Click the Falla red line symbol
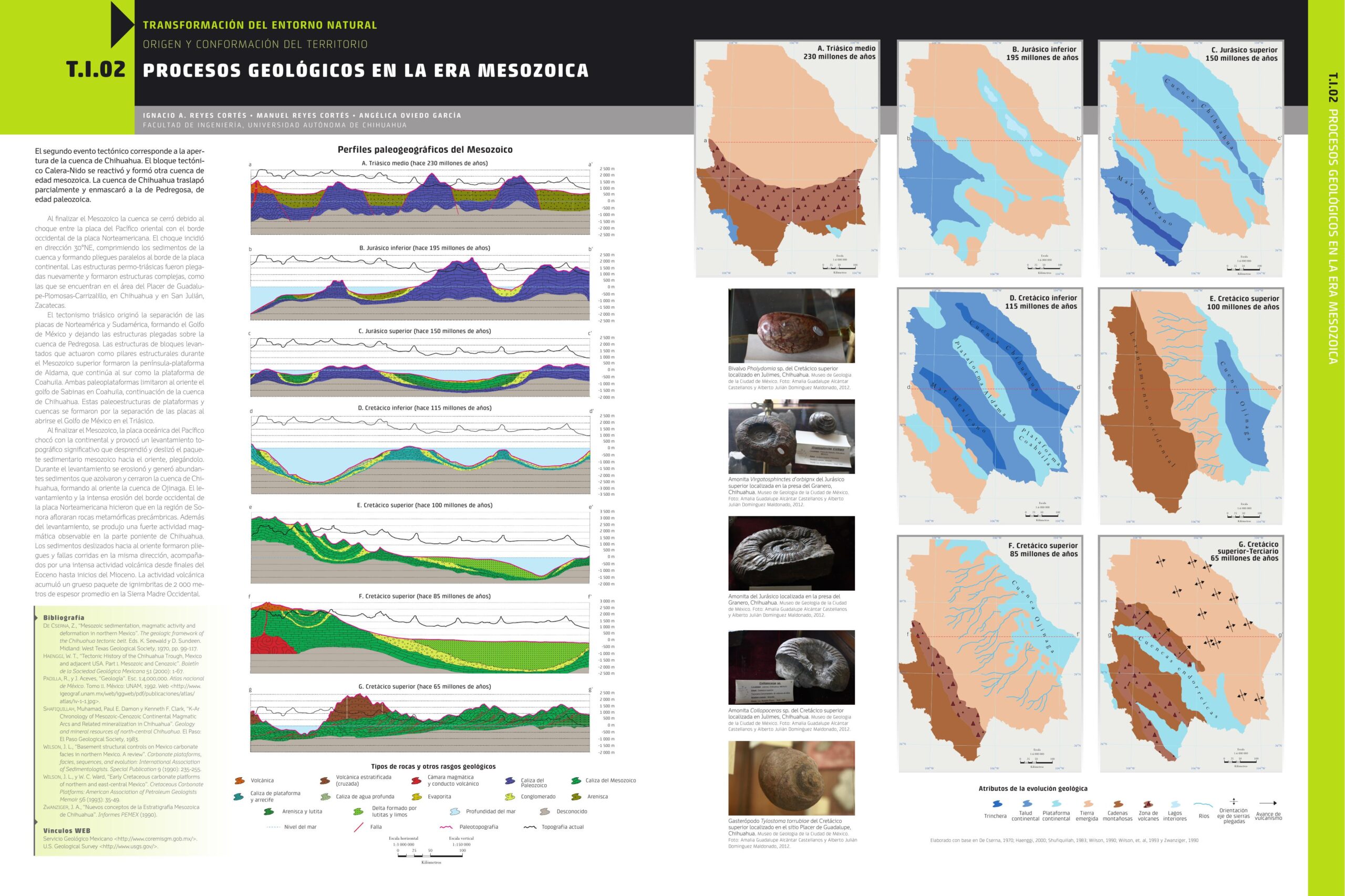Screen dimensions: 1345x896 tap(359, 827)
